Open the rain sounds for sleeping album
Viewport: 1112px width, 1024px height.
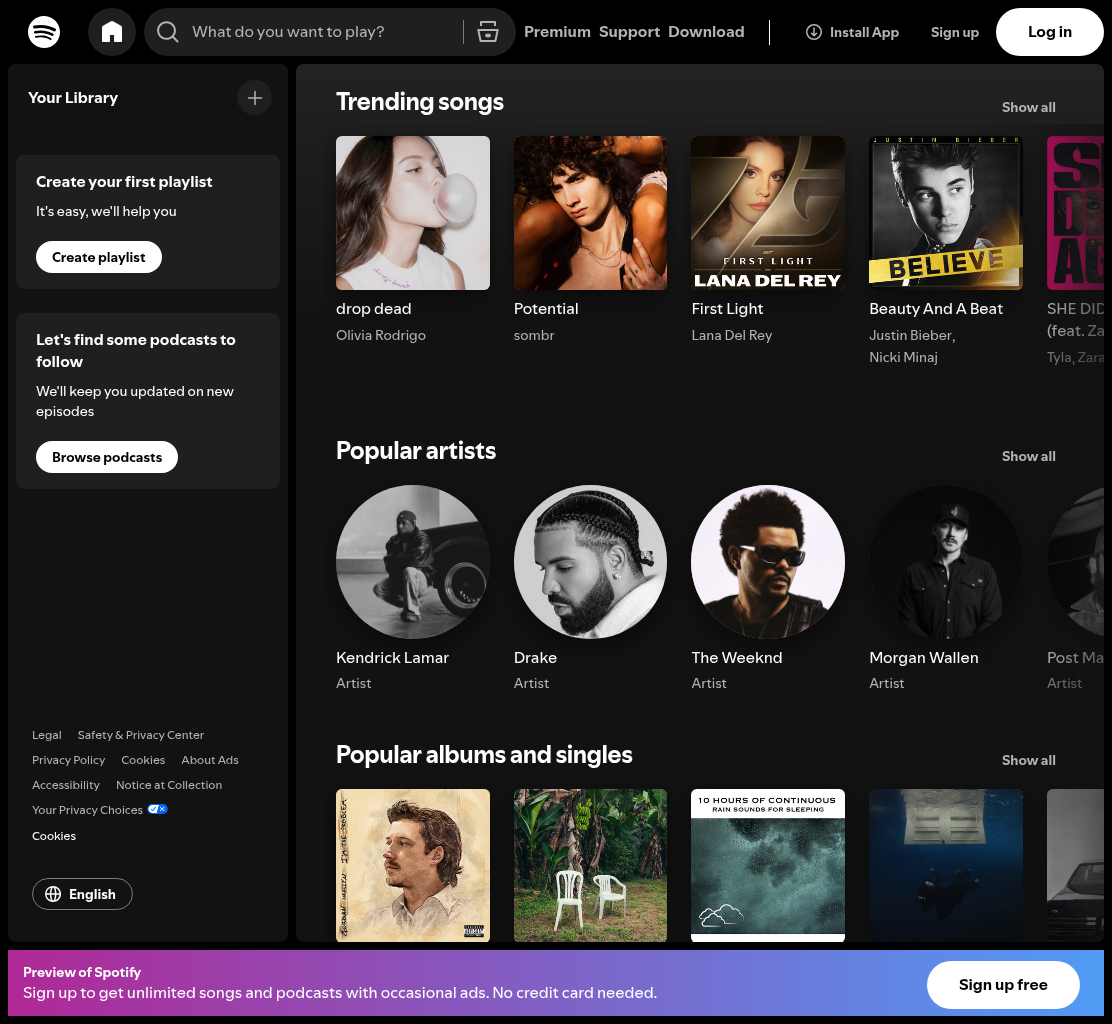click(x=768, y=865)
